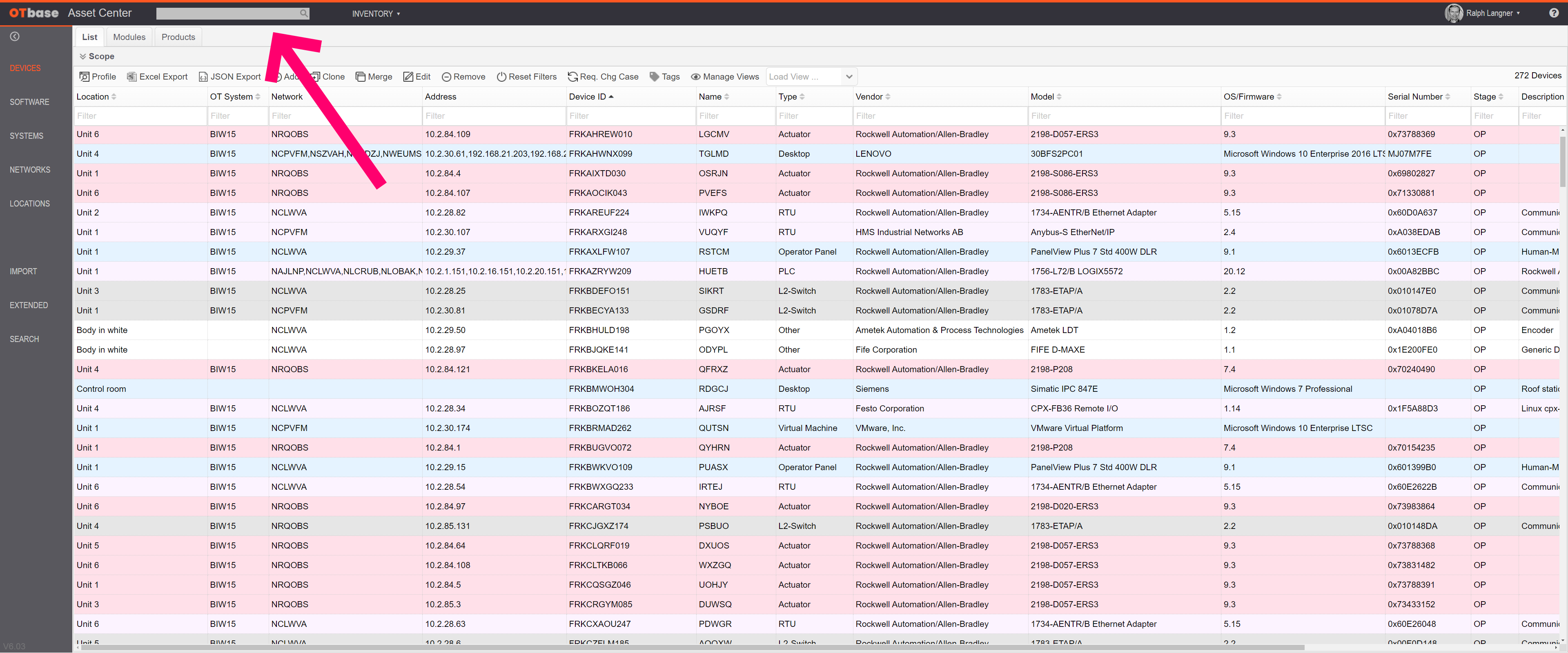Click the Location filter field

[x=140, y=115]
